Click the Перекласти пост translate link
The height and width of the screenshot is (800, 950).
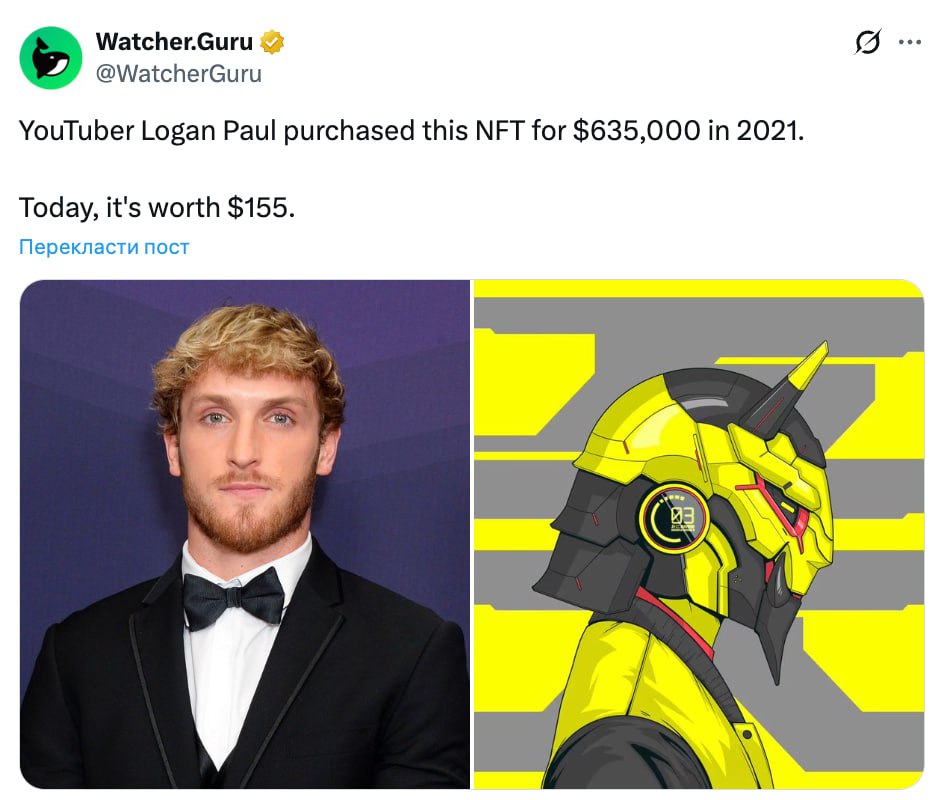104,247
